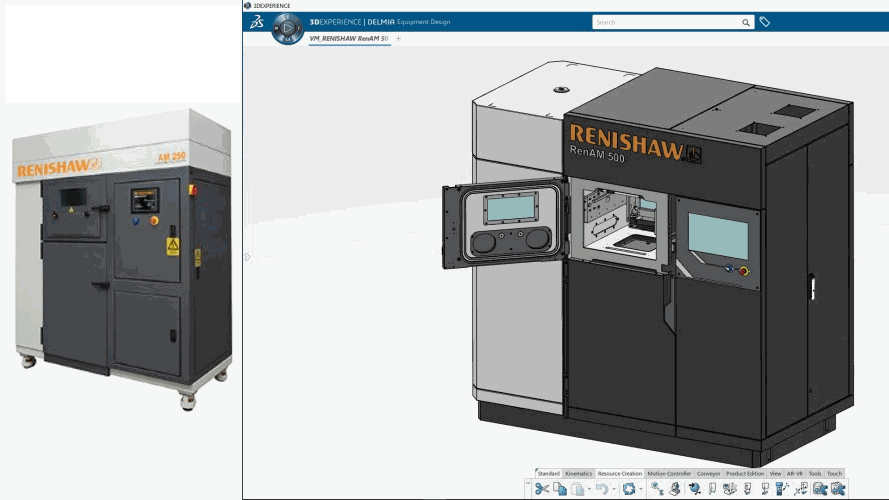
Task: Switch to the Product Edition tab
Action: coord(745,473)
